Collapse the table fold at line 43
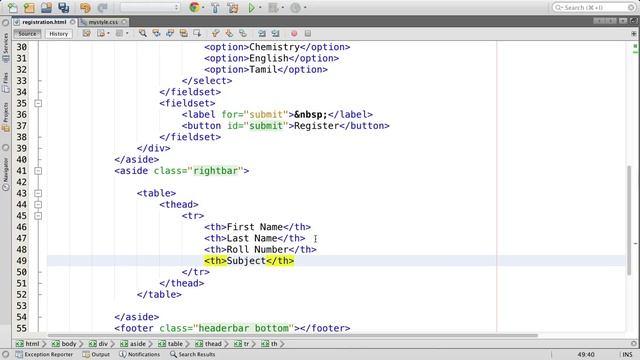Viewport: 640px width, 360px height. (x=38, y=193)
